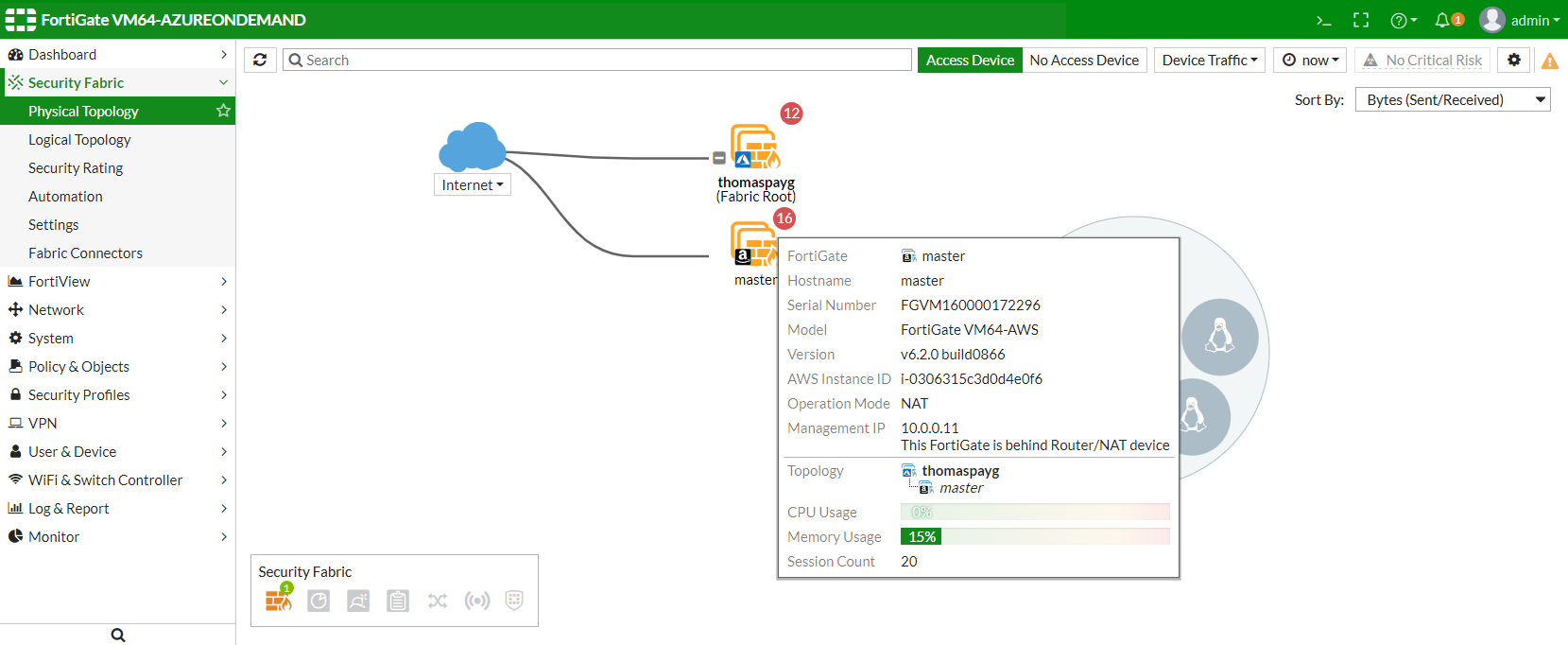Screen dimensions: 1568x645
Task: Expand User & Device menu
Action: coord(117,451)
